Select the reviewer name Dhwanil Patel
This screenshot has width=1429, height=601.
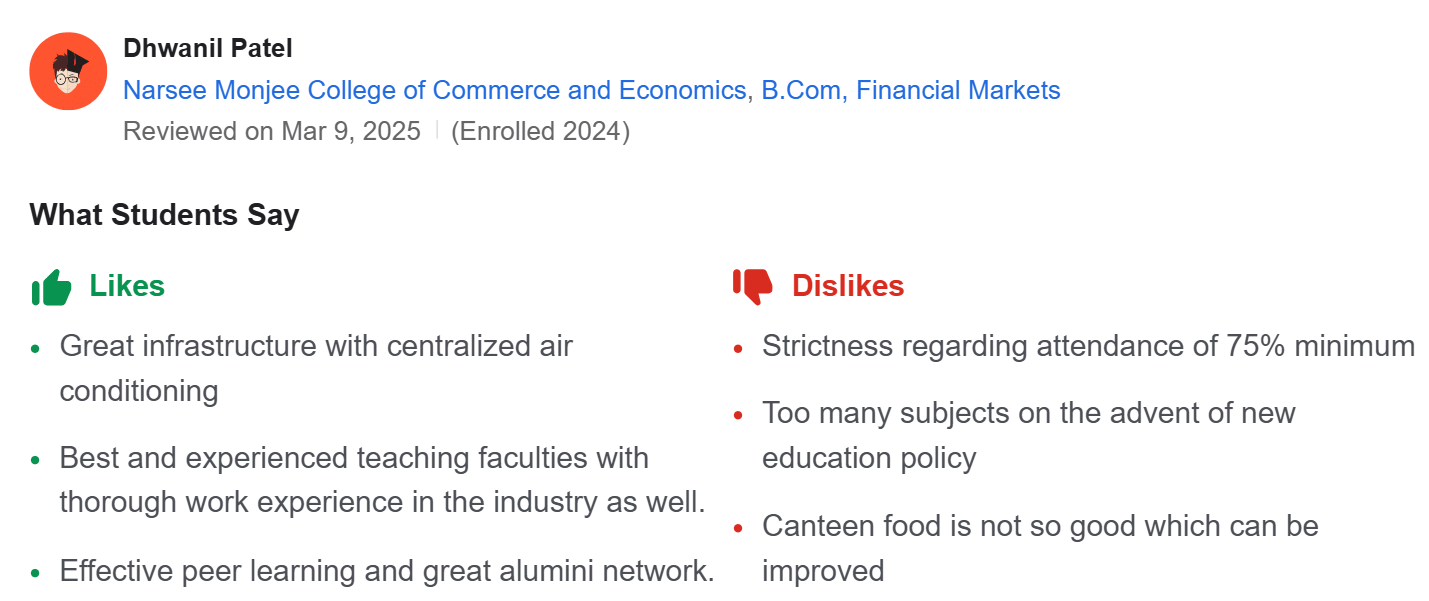coord(208,48)
